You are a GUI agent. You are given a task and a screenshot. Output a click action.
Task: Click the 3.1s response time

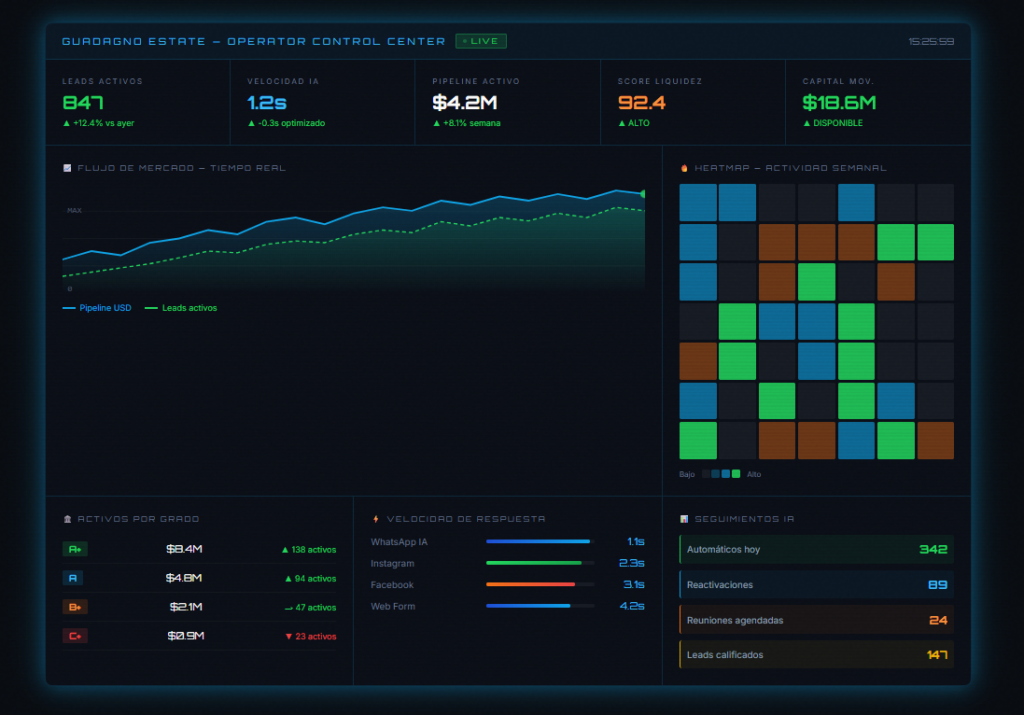click(633, 584)
